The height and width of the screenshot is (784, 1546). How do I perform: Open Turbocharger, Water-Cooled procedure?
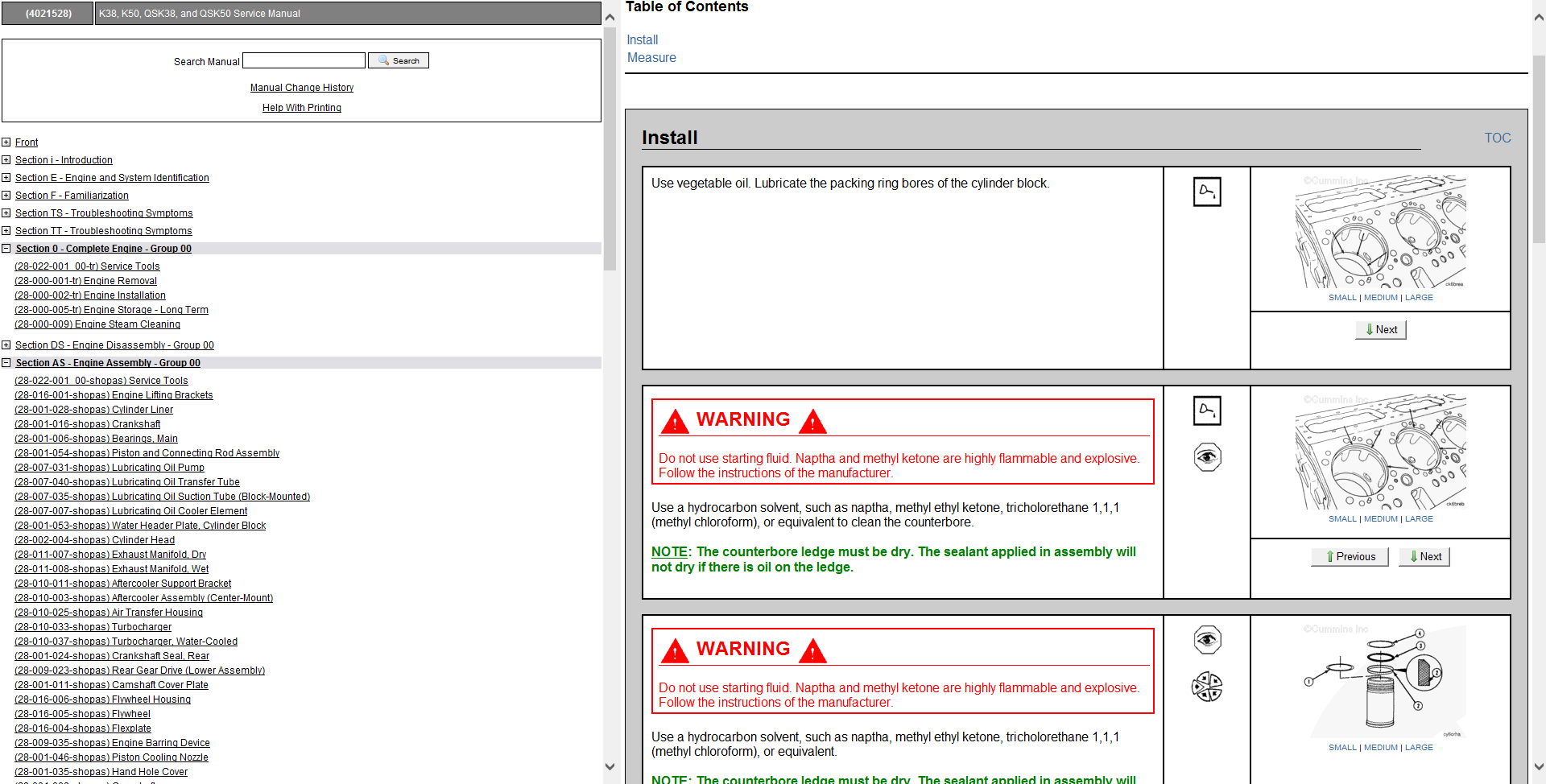pyautogui.click(x=126, y=642)
